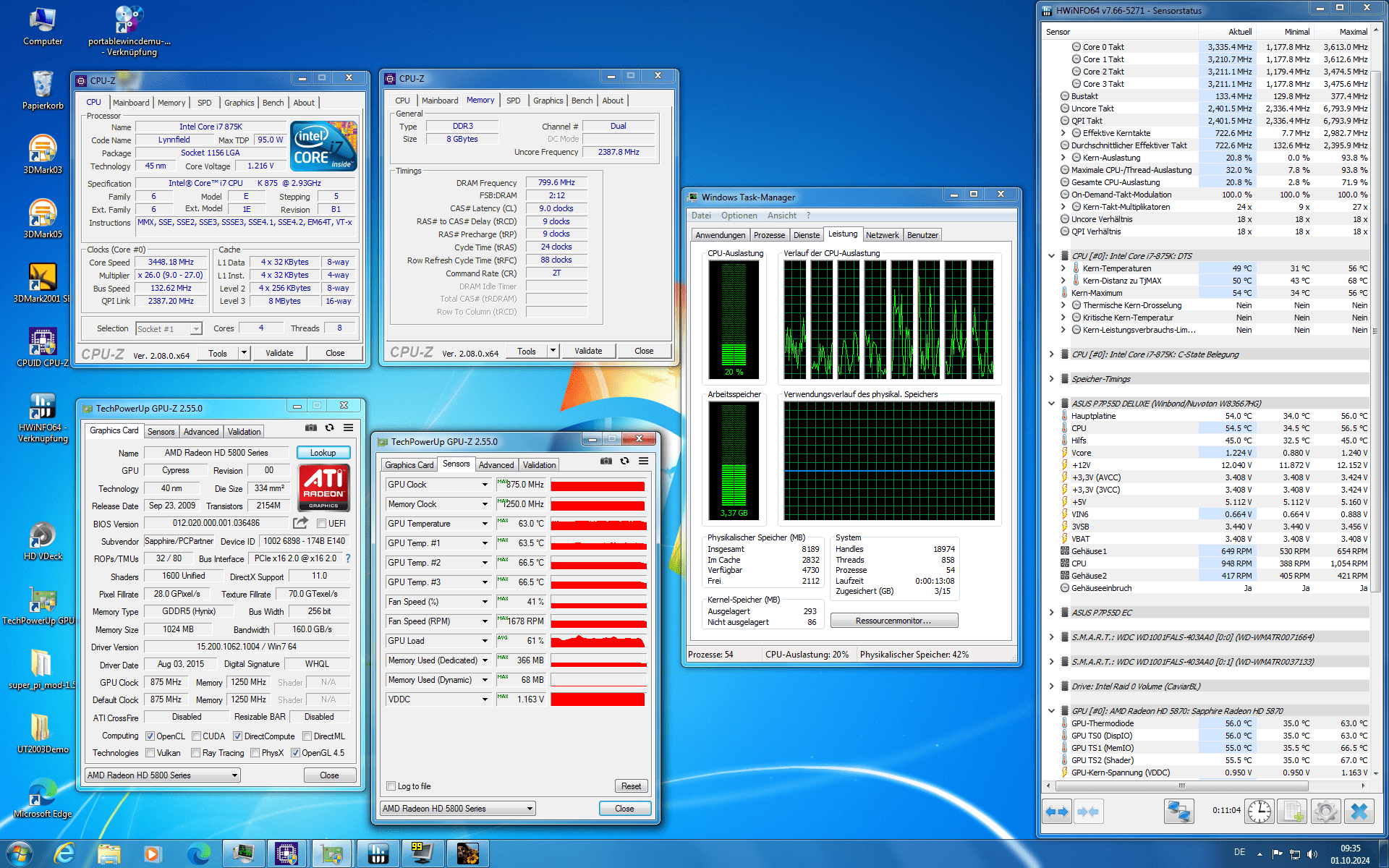Select the CPUID CPU-Z desktop icon
This screenshot has height=868, width=1389.
coord(43,347)
